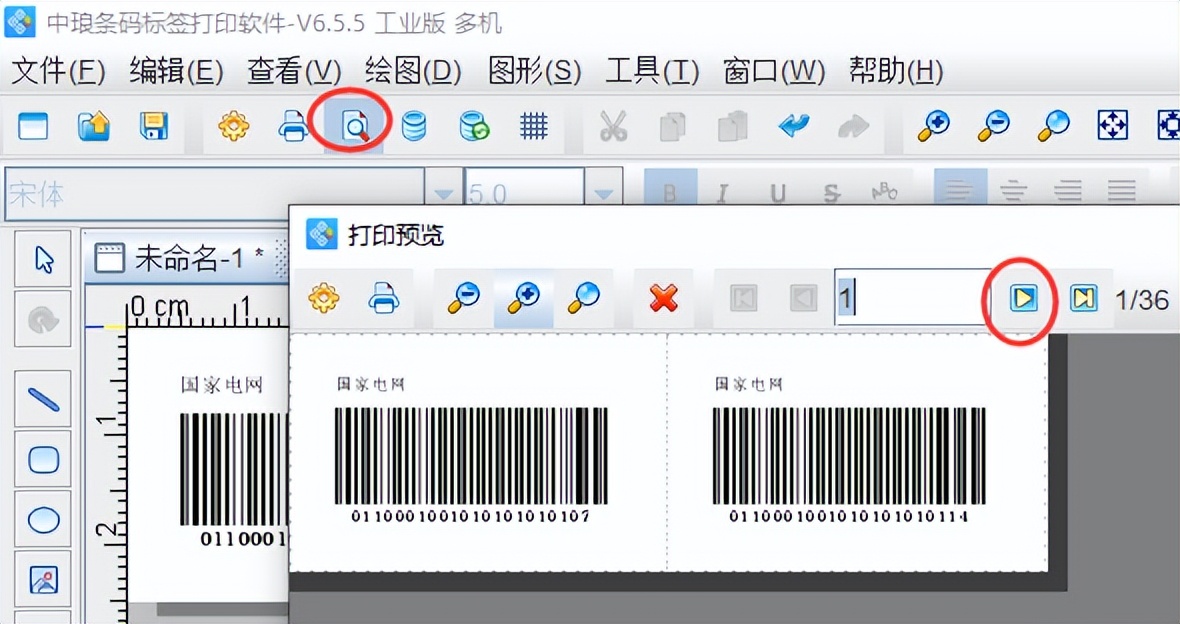Viewport: 1180px width, 624px height.
Task: Save the document with the floppy disk icon
Action: tap(154, 126)
